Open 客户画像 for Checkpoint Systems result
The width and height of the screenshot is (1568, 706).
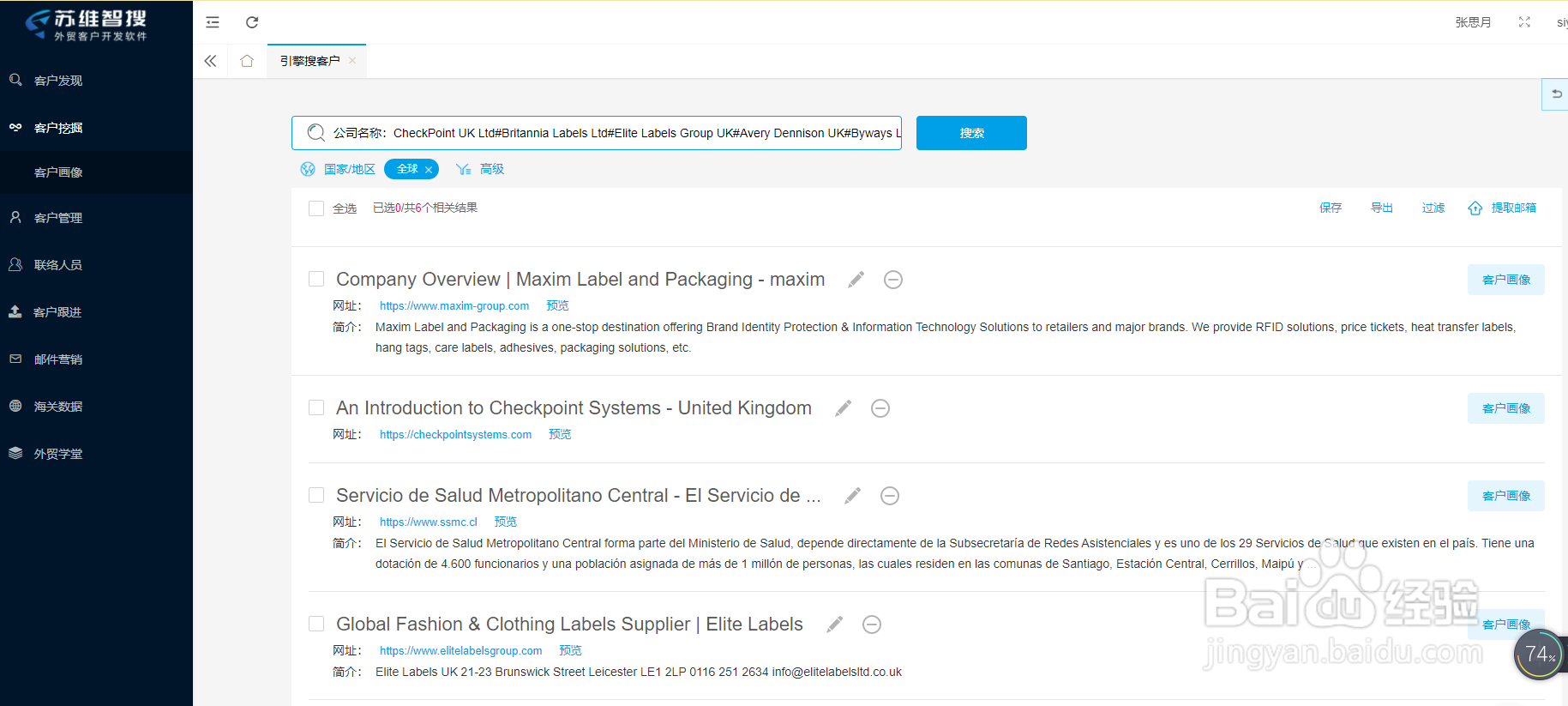click(1506, 408)
